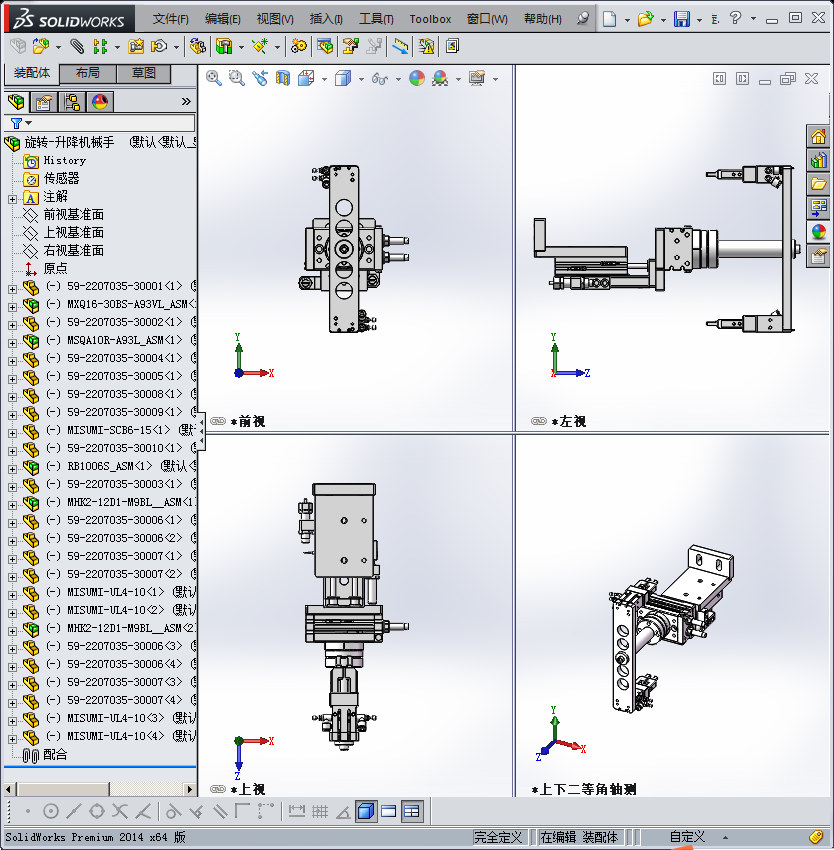Image resolution: width=834 pixels, height=850 pixels.
Task: Click the Show Hidden Components icon
Action: (x=198, y=47)
